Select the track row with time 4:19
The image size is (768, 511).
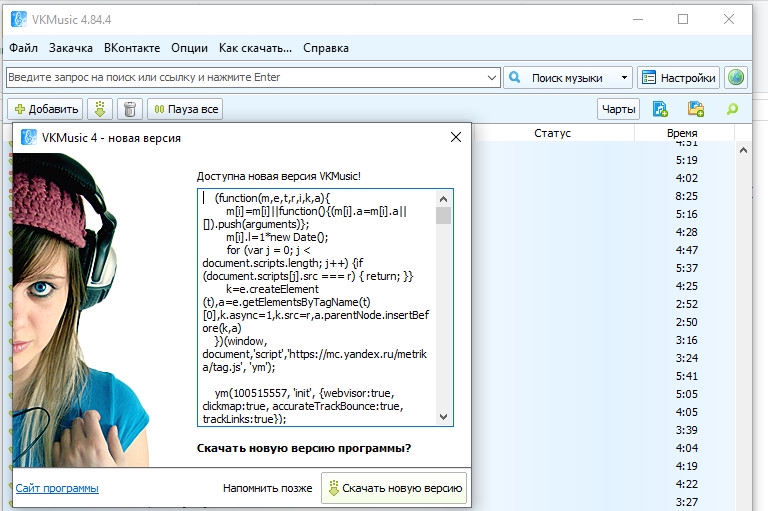click(603, 466)
